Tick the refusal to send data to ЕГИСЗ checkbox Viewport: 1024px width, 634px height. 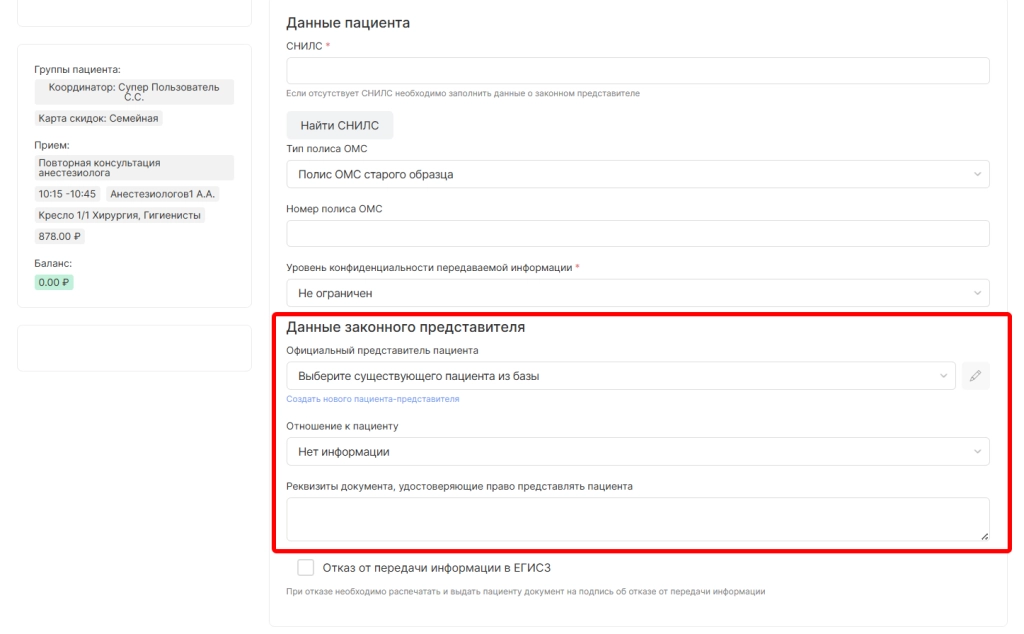coord(306,568)
